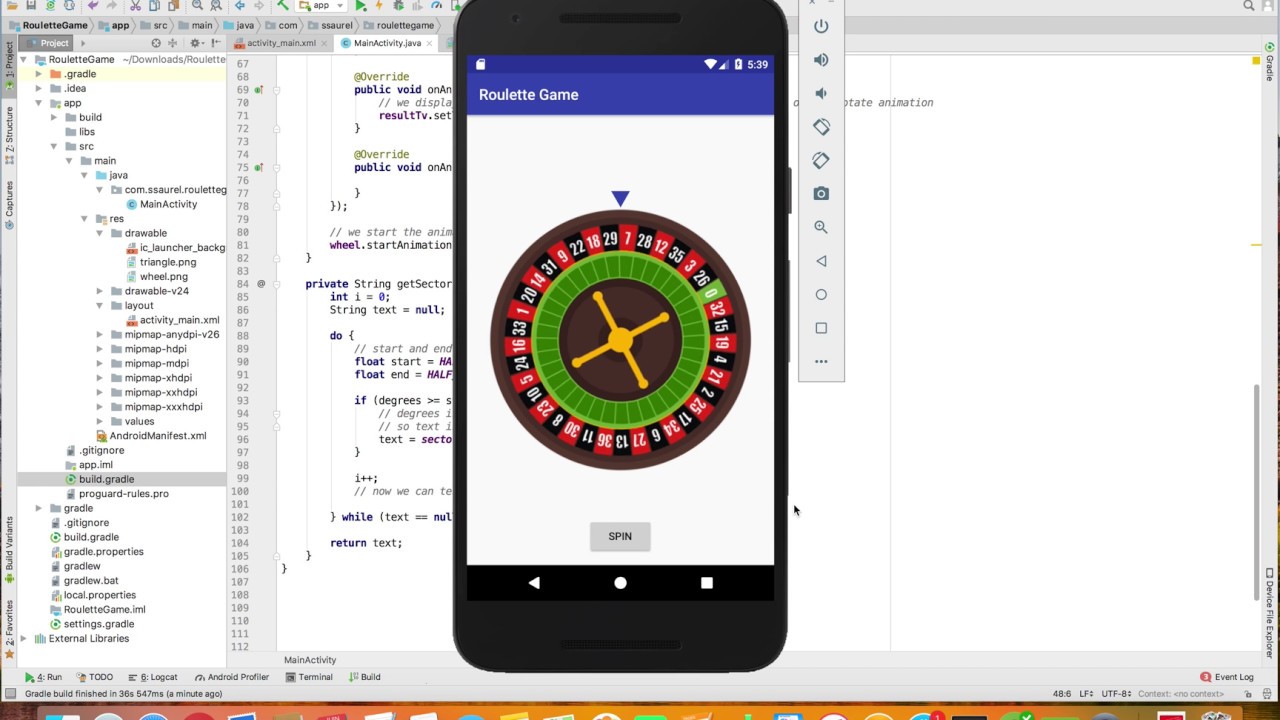The width and height of the screenshot is (1280, 720).
Task: Select AndroidManifest.xml in project tree
Action: [x=151, y=436]
